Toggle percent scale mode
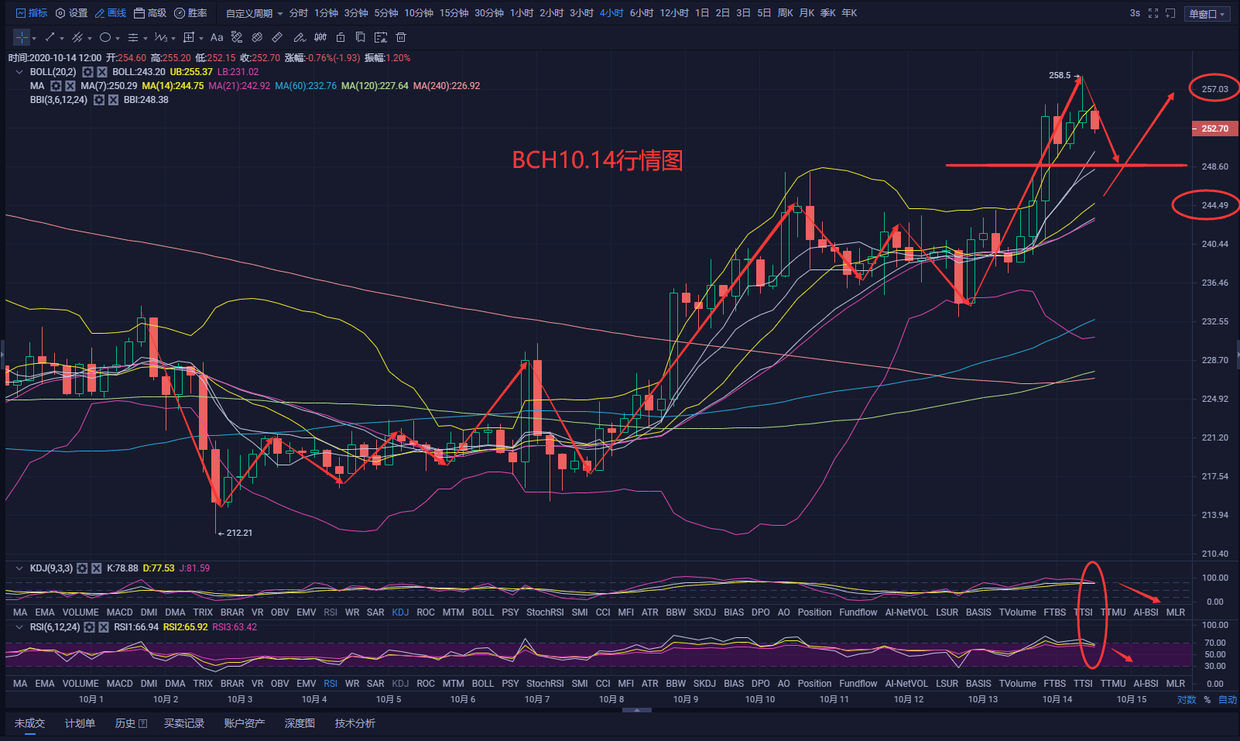Viewport: 1240px width, 741px height. click(x=1207, y=700)
